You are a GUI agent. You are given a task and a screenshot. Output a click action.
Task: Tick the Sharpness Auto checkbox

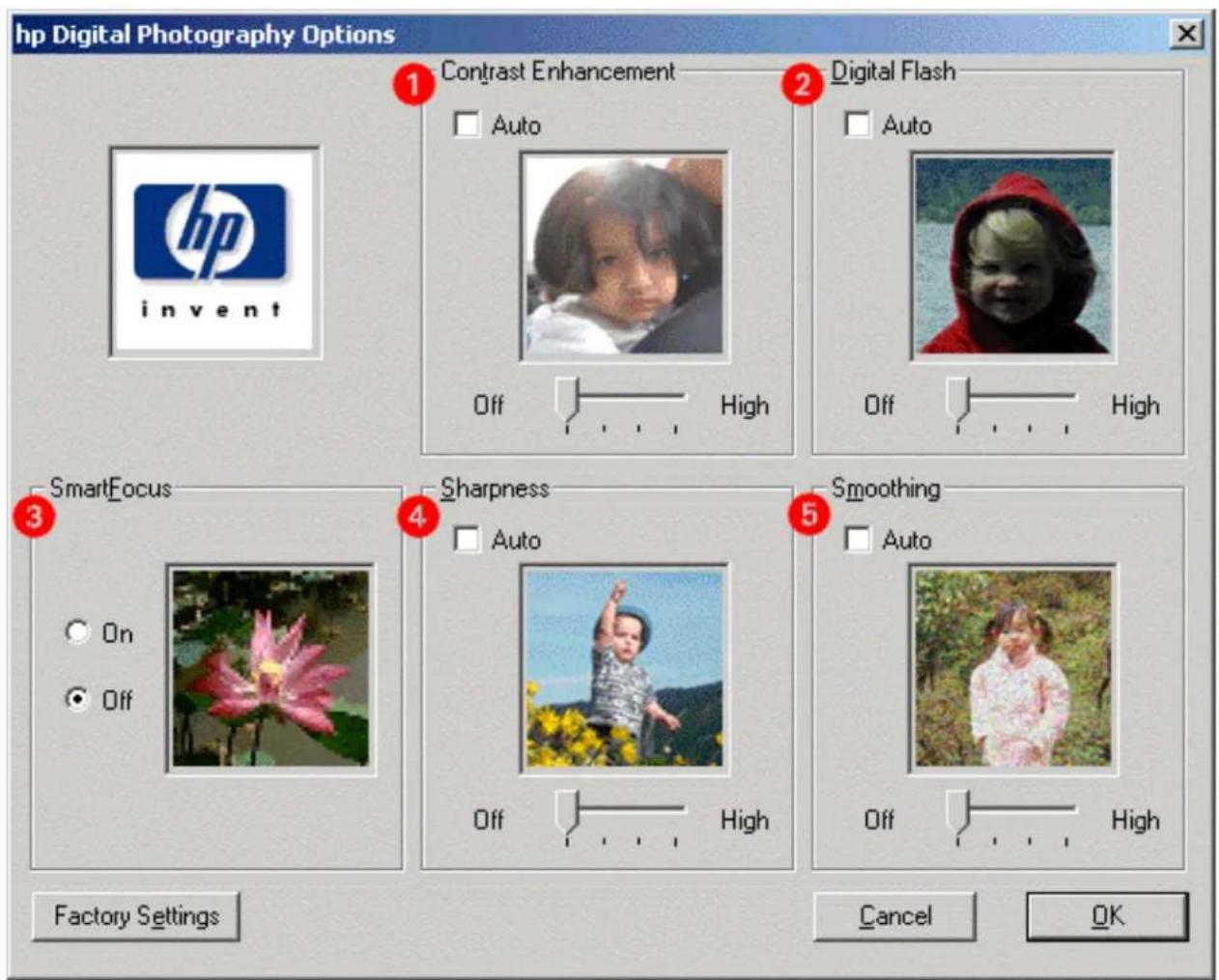coord(467,539)
